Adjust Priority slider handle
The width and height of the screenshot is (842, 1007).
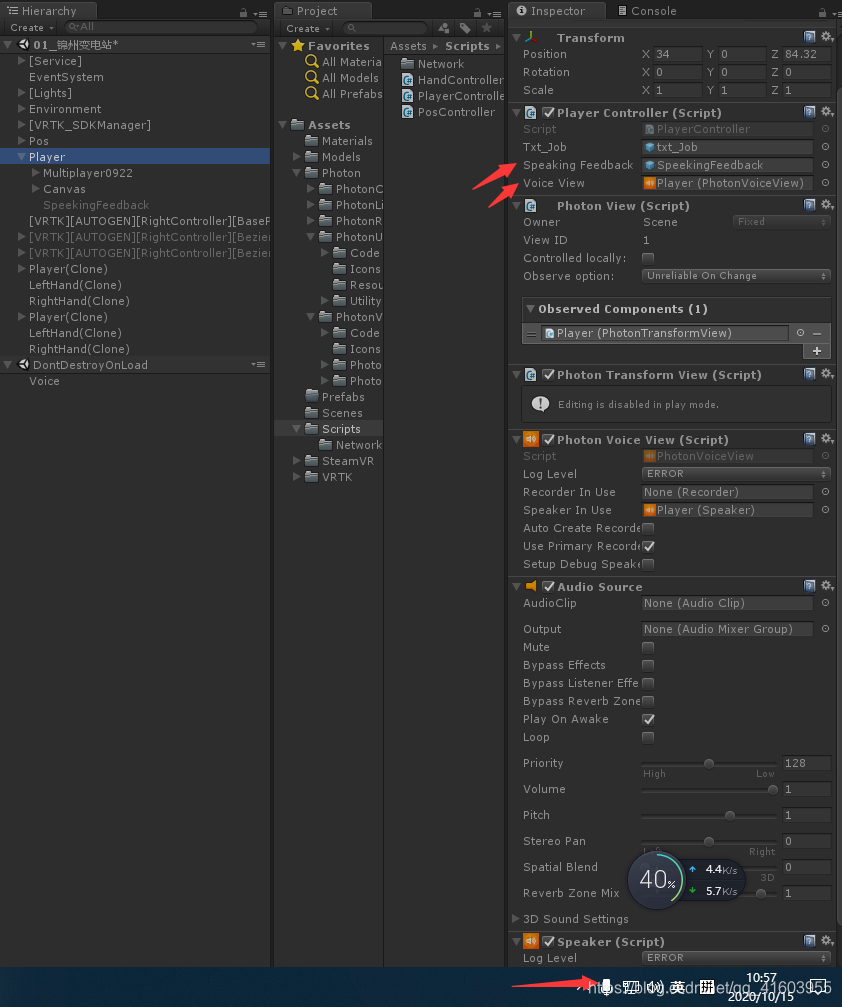(x=708, y=763)
